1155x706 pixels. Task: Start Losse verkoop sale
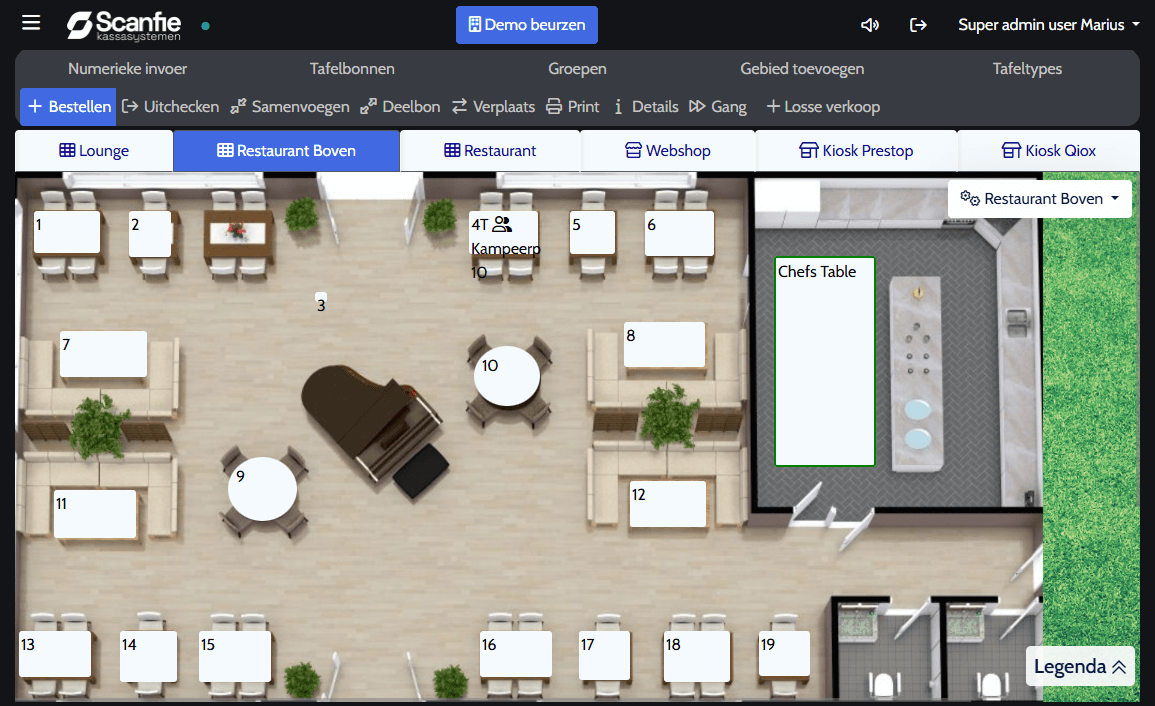(x=822, y=106)
